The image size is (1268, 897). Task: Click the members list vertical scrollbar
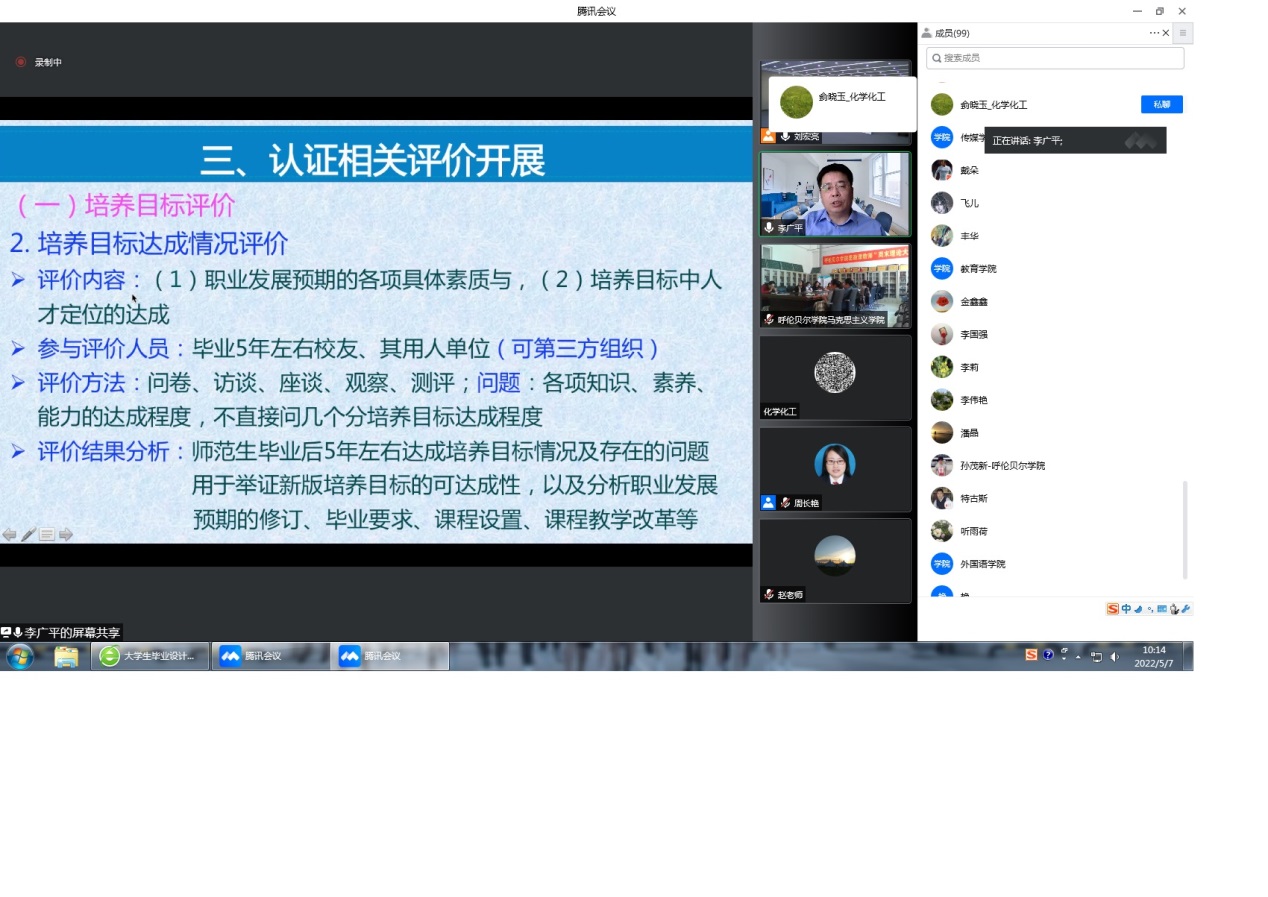tap(1186, 530)
